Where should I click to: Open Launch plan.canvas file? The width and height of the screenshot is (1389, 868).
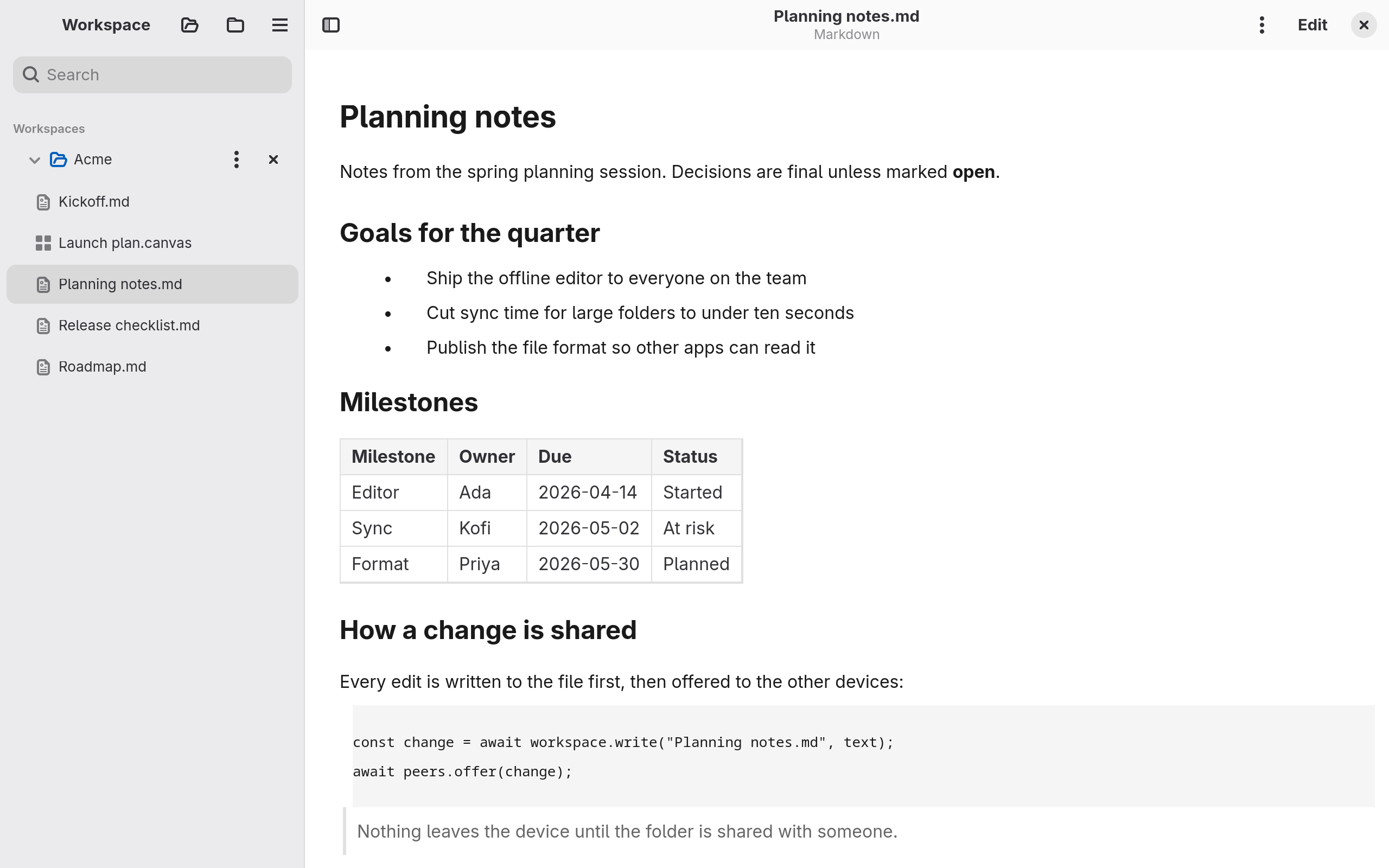pos(152,243)
